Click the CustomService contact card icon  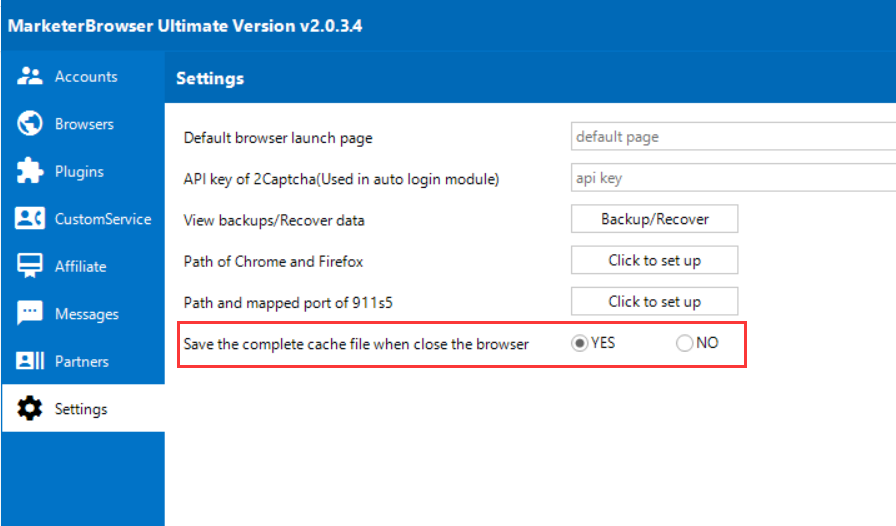pos(30,219)
